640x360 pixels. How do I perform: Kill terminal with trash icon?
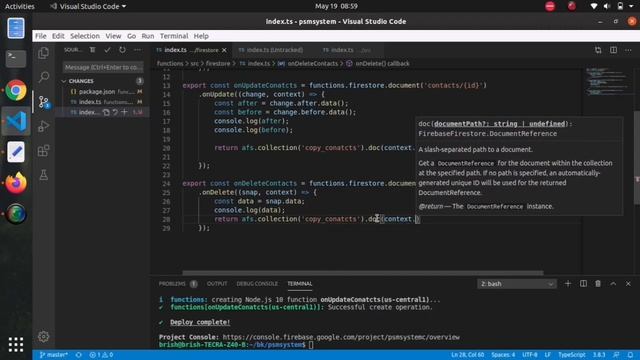[598, 284]
